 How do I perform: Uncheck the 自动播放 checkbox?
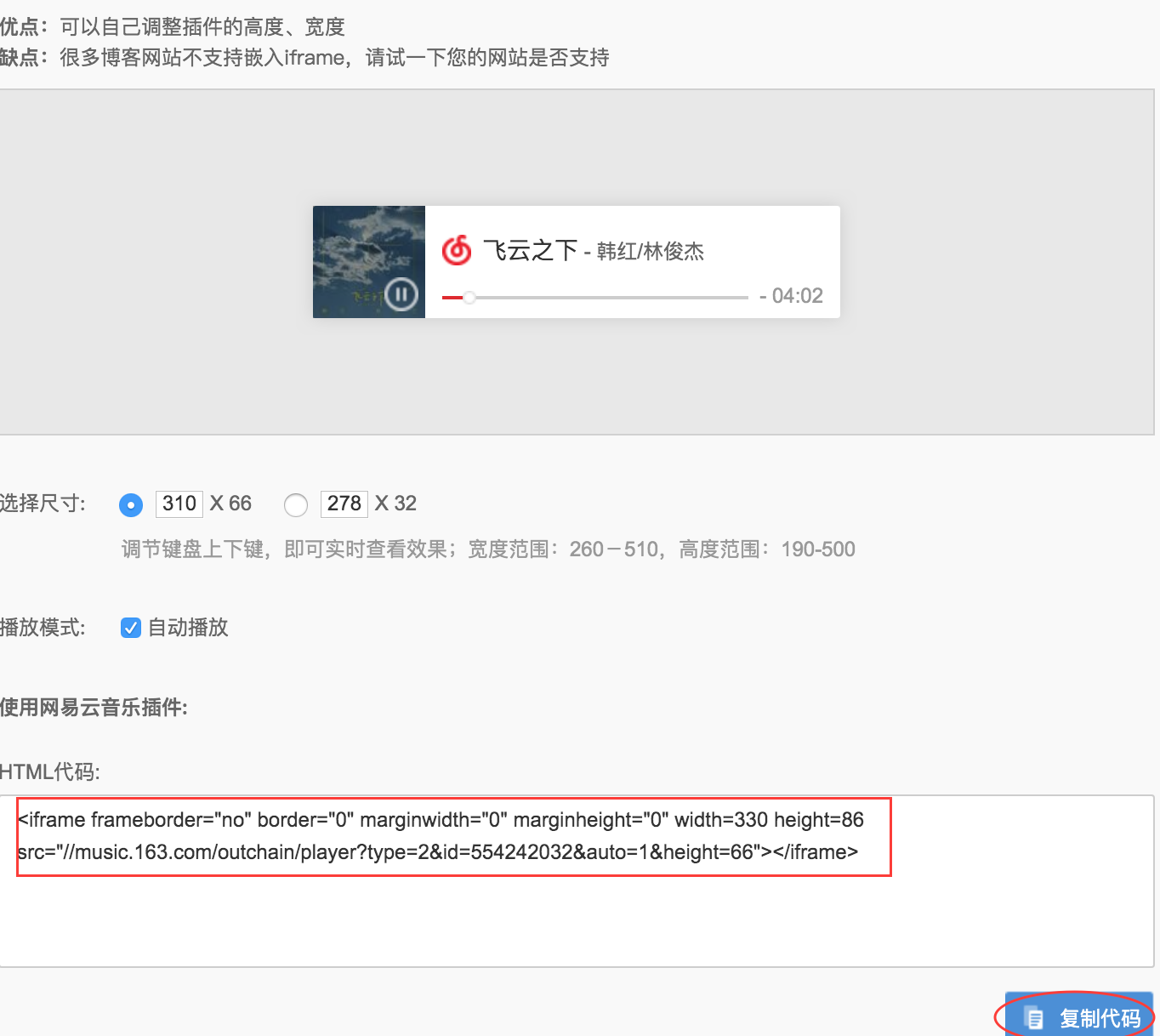pos(131,628)
